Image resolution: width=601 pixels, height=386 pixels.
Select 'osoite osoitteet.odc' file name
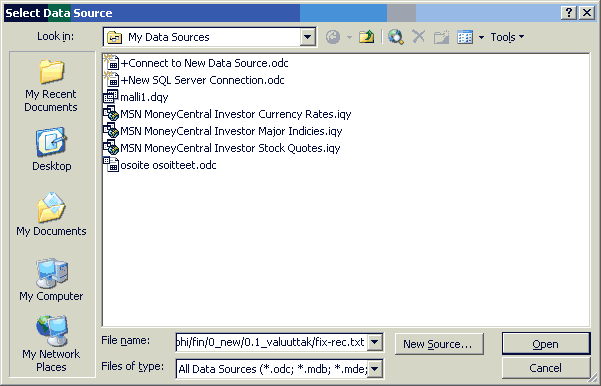(168, 165)
